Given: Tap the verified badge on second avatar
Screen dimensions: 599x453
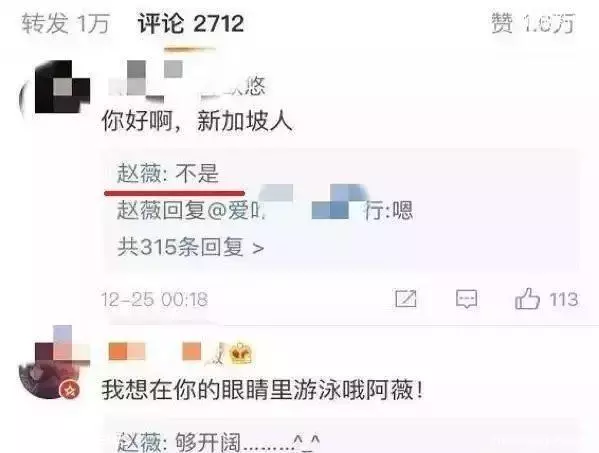Looking at the screenshot, I should [x=70, y=390].
